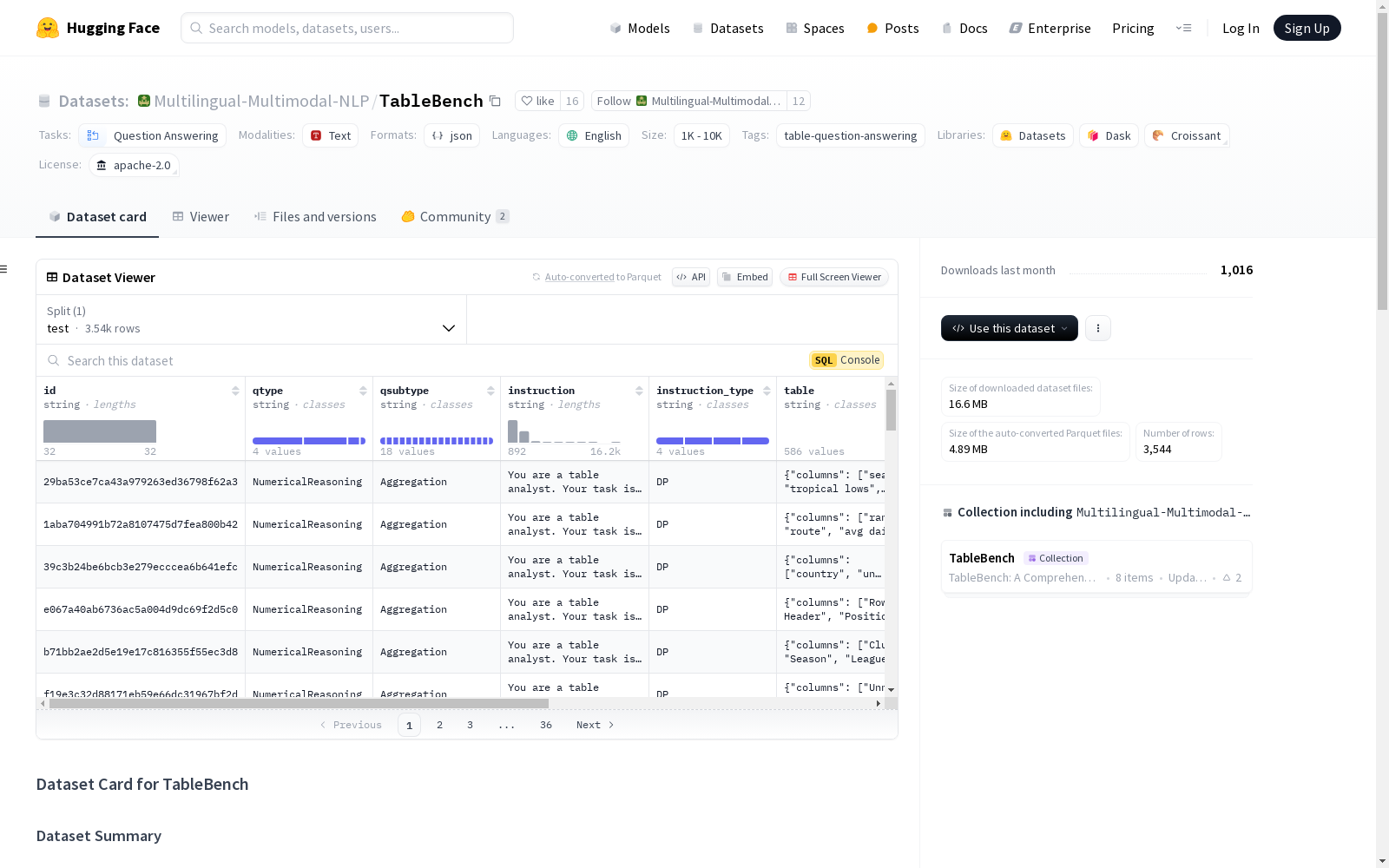Screen dimensions: 1389x868
Task: Open Pricing page
Action: click(x=1133, y=28)
